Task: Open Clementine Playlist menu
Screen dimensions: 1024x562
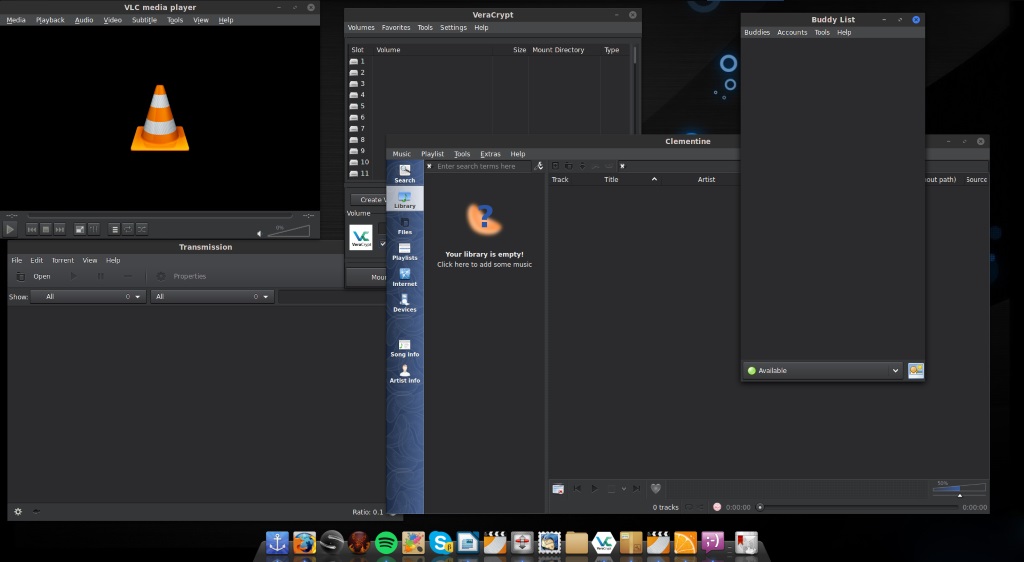Action: [x=432, y=154]
